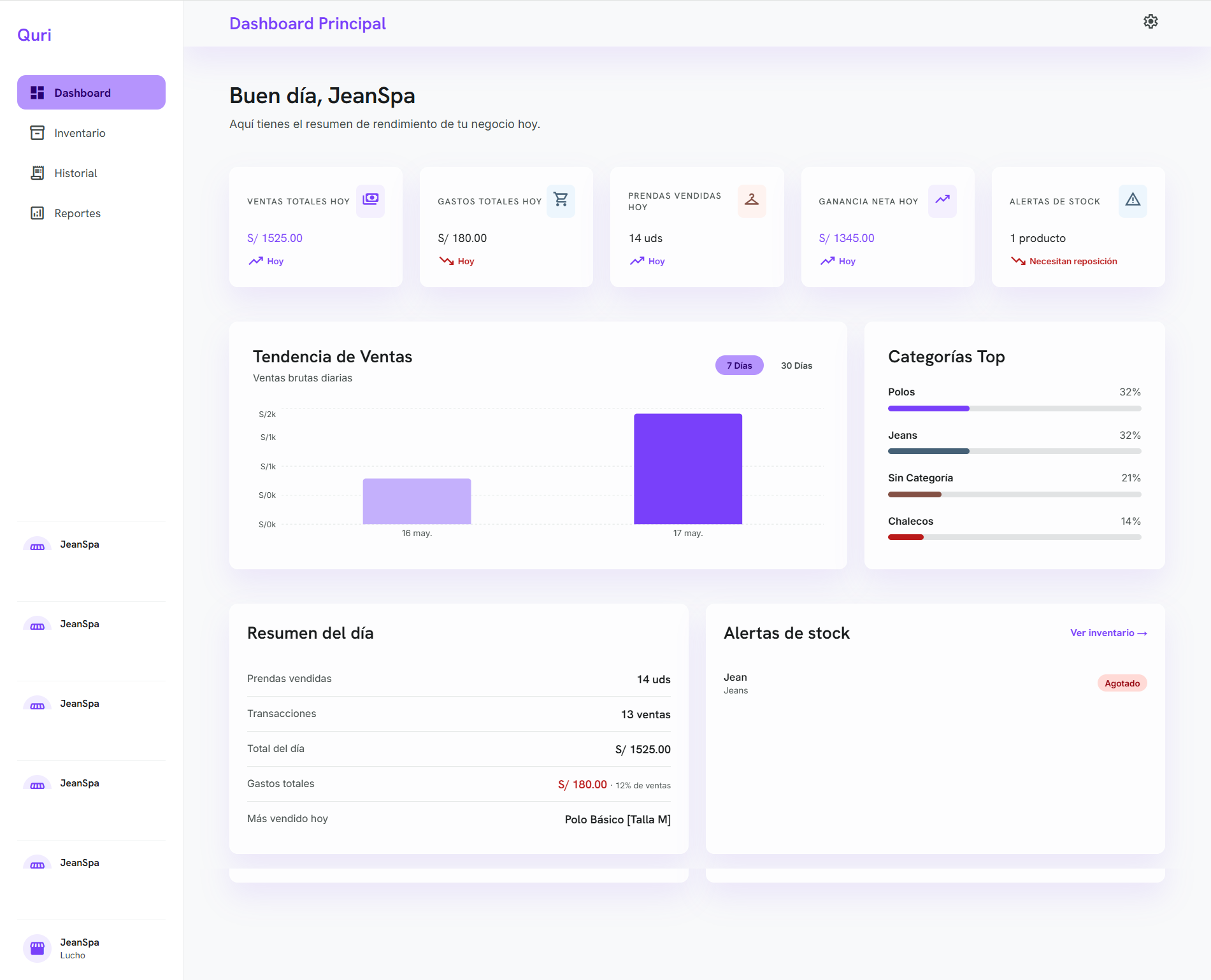Click the Inventario box icon

click(x=38, y=133)
